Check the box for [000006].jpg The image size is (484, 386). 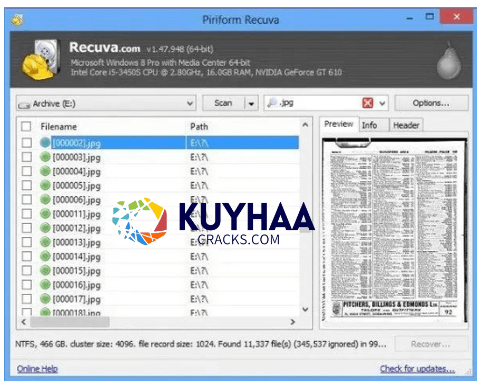[27, 199]
